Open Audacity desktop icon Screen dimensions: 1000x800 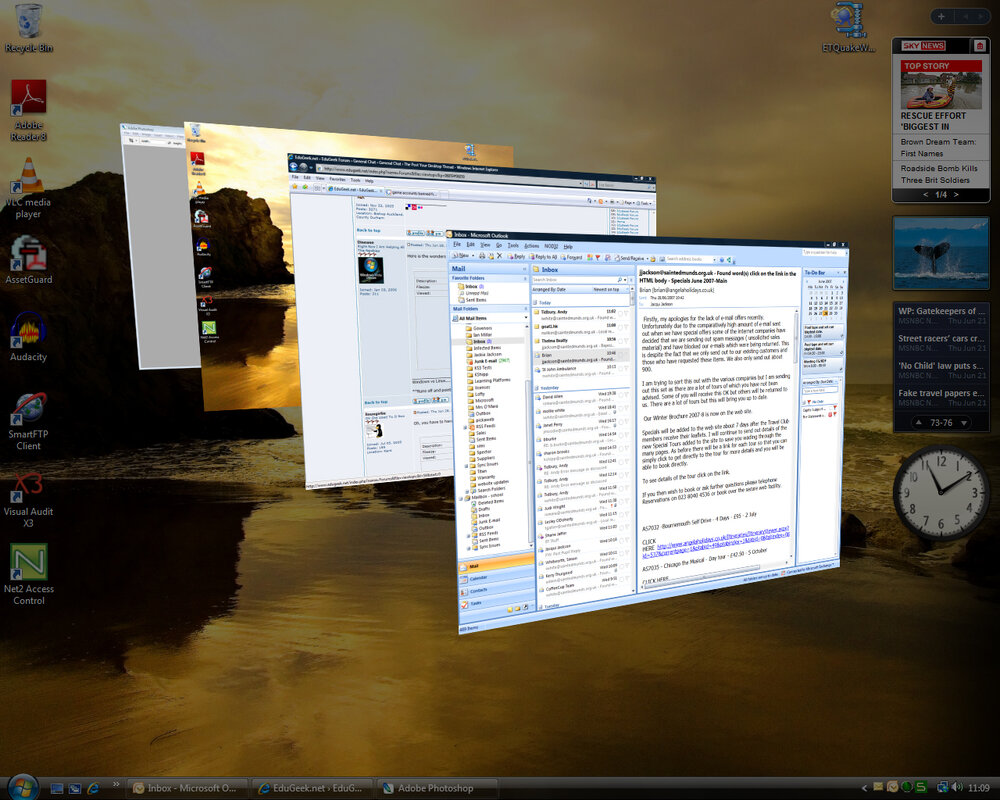click(x=28, y=337)
